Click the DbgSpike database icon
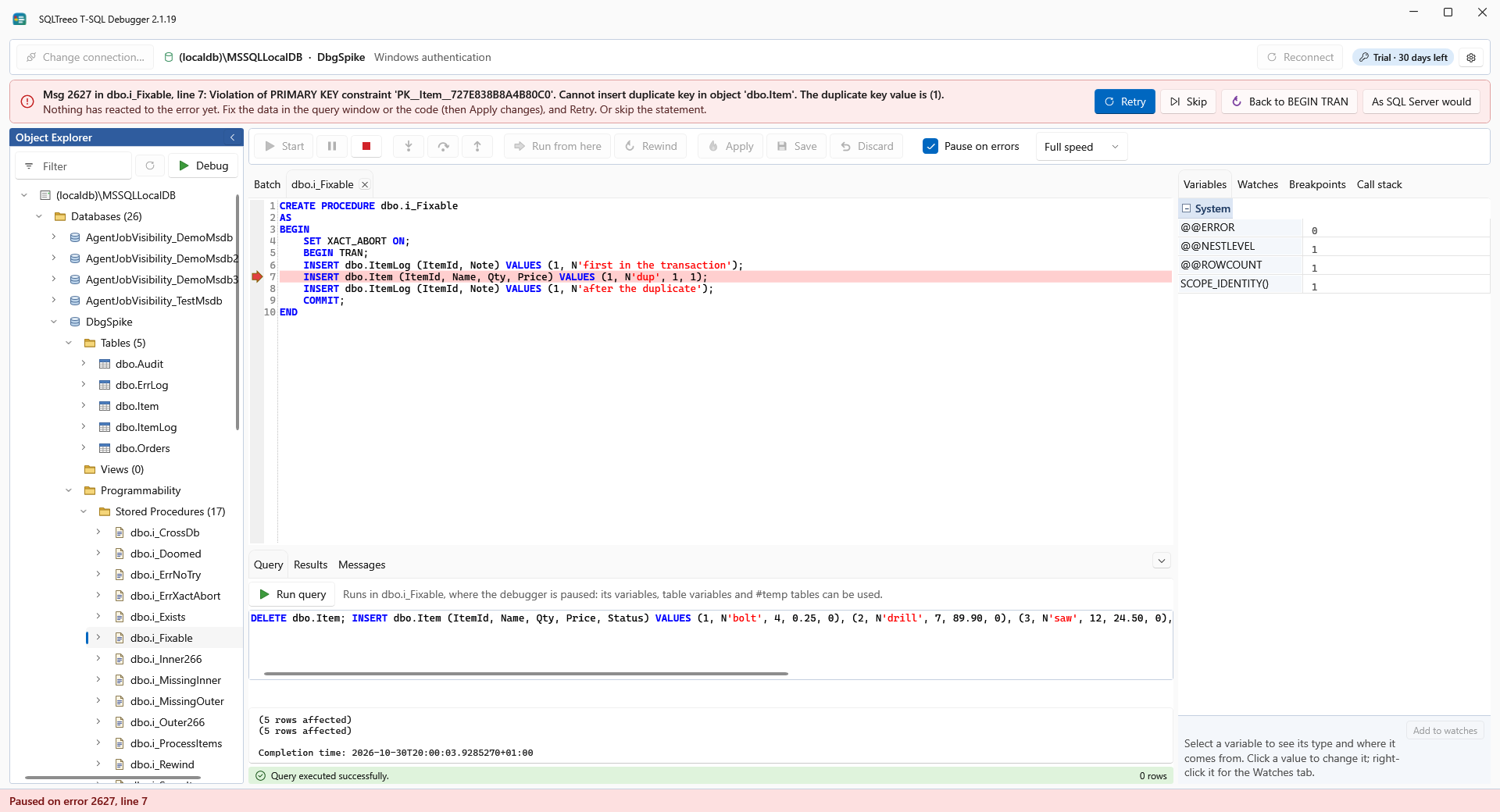 click(75, 322)
